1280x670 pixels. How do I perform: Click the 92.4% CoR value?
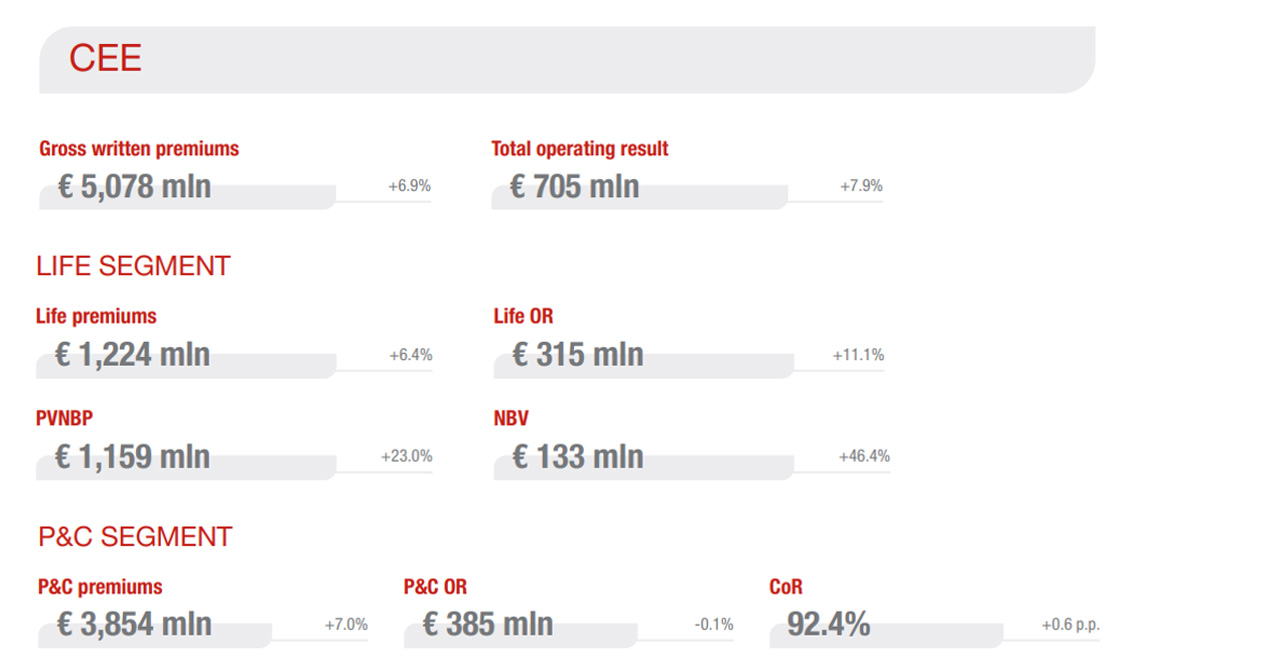pyautogui.click(x=828, y=625)
